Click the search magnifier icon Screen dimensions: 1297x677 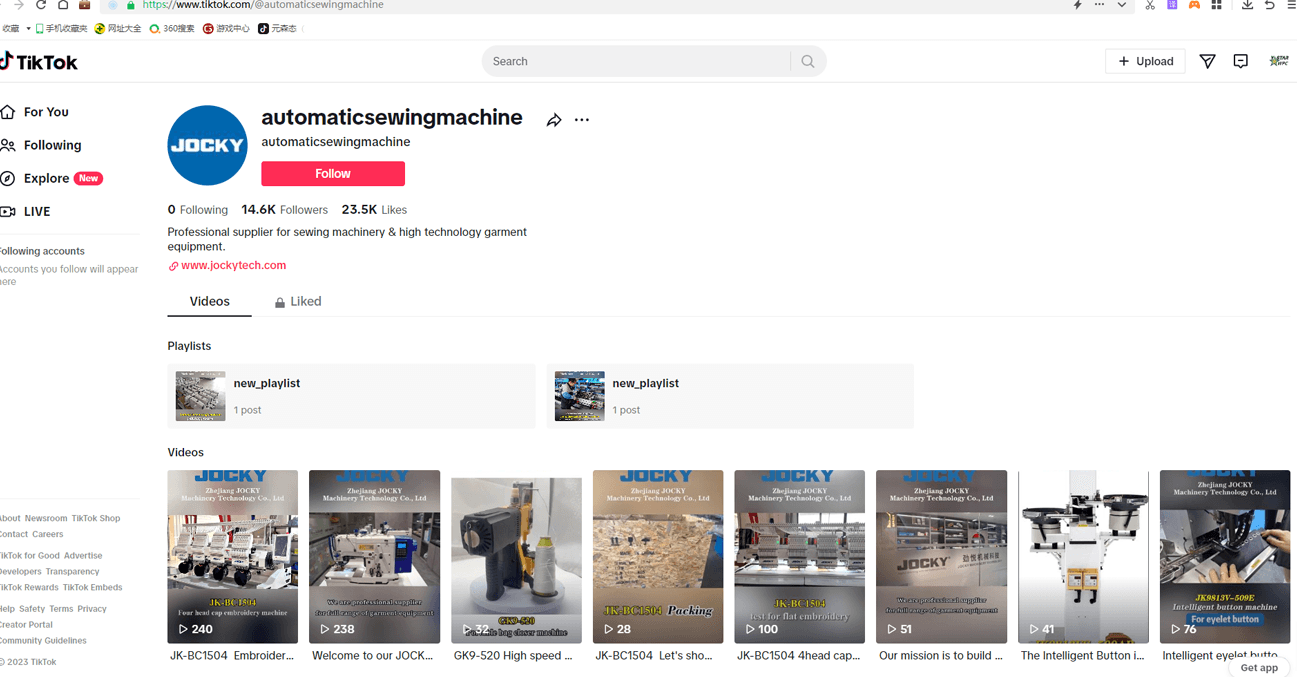808,62
